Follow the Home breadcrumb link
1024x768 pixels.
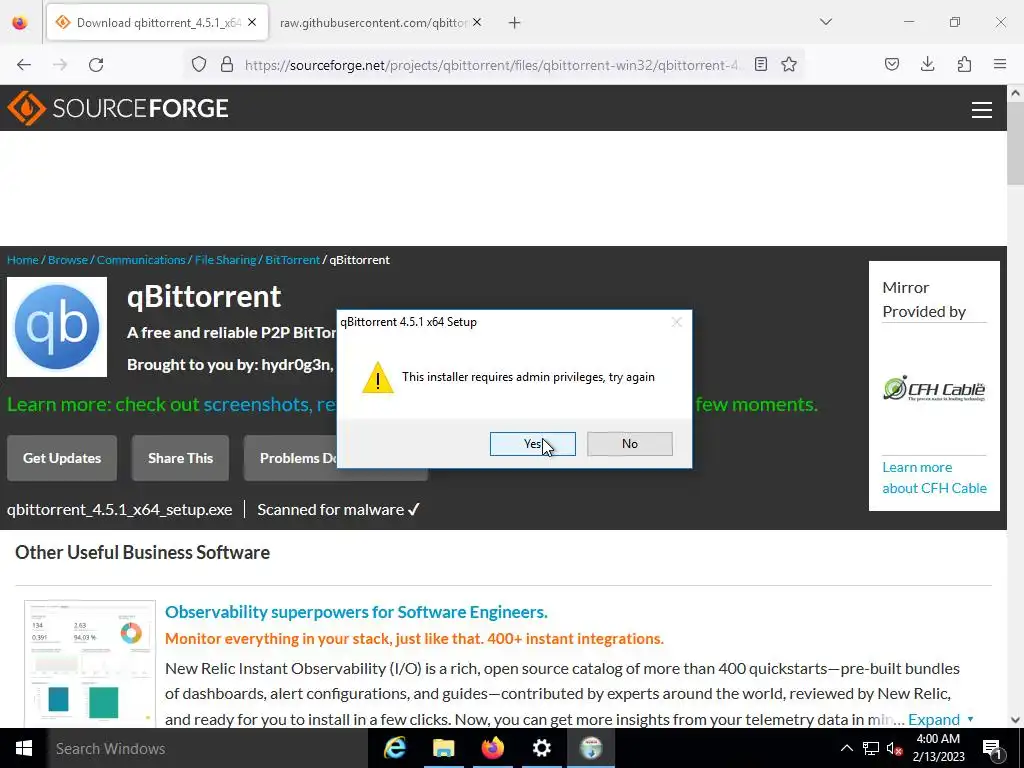click(23, 260)
